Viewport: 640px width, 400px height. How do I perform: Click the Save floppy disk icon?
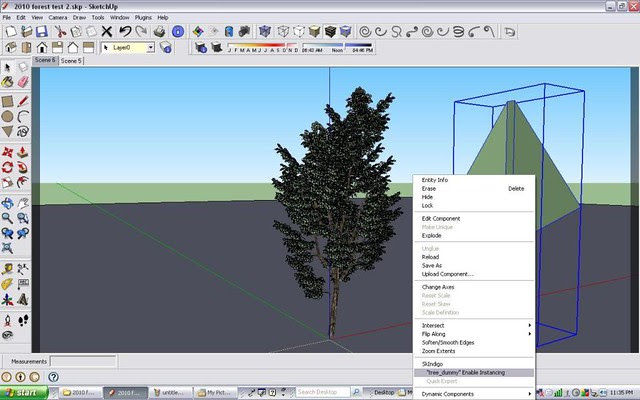tap(42, 31)
